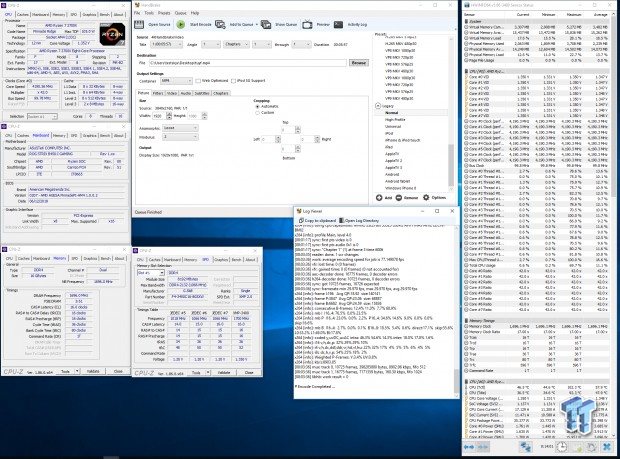Viewport: 620px width, 459px height.
Task: Open the Container MP4 dropdown
Action: [176, 81]
